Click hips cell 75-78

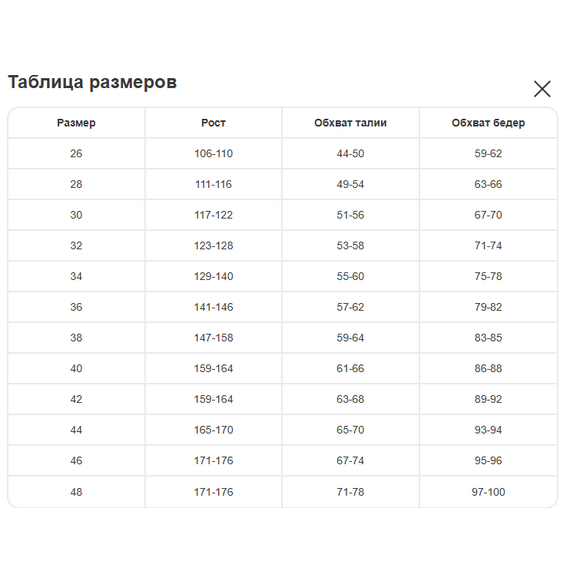click(x=488, y=276)
